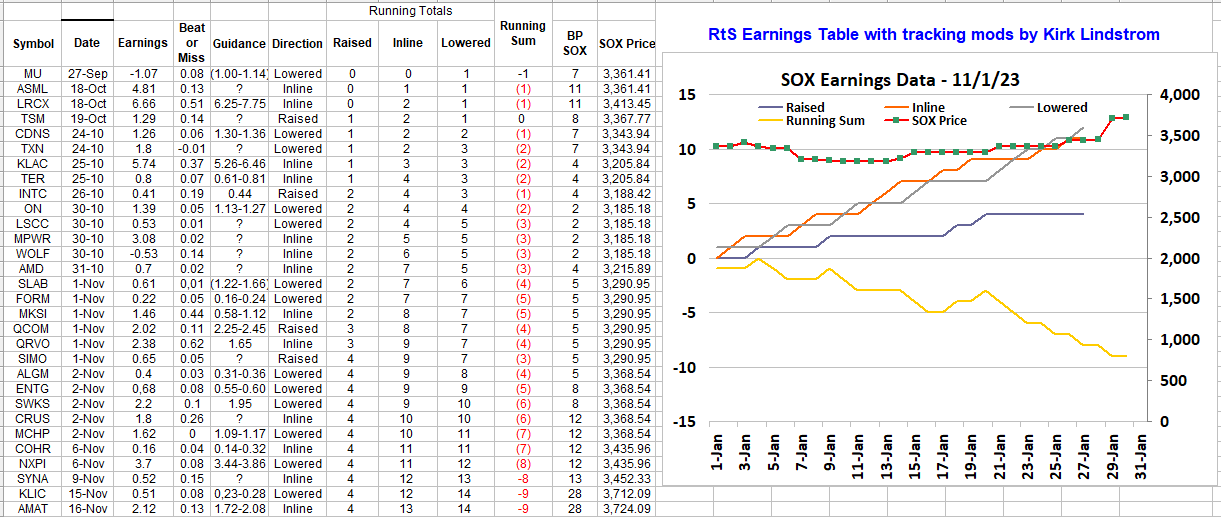Click the INTC symbol cell
The image size is (1221, 517).
click(33, 194)
